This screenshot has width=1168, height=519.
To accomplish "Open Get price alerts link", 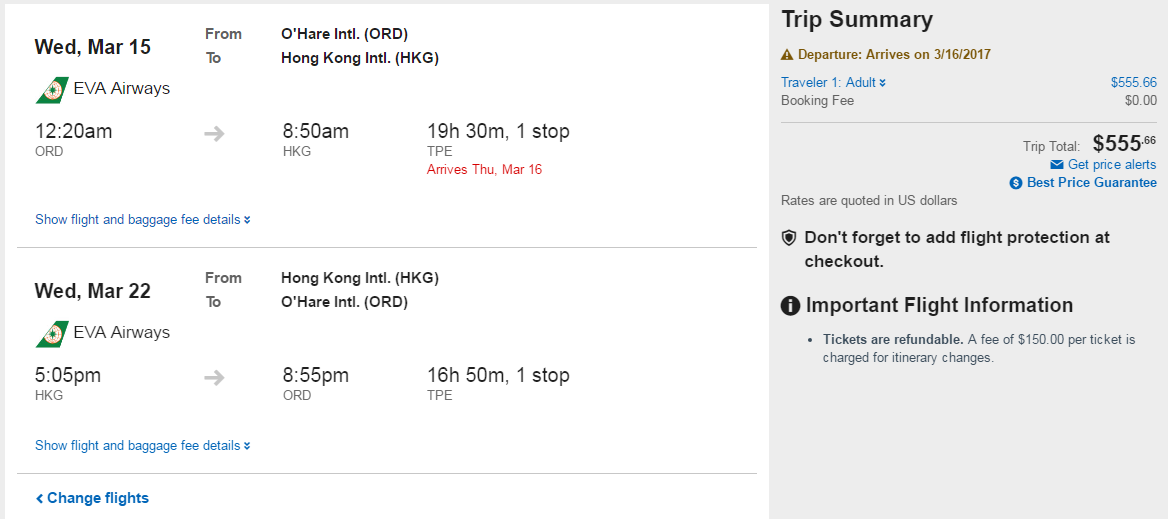I will point(1112,165).
